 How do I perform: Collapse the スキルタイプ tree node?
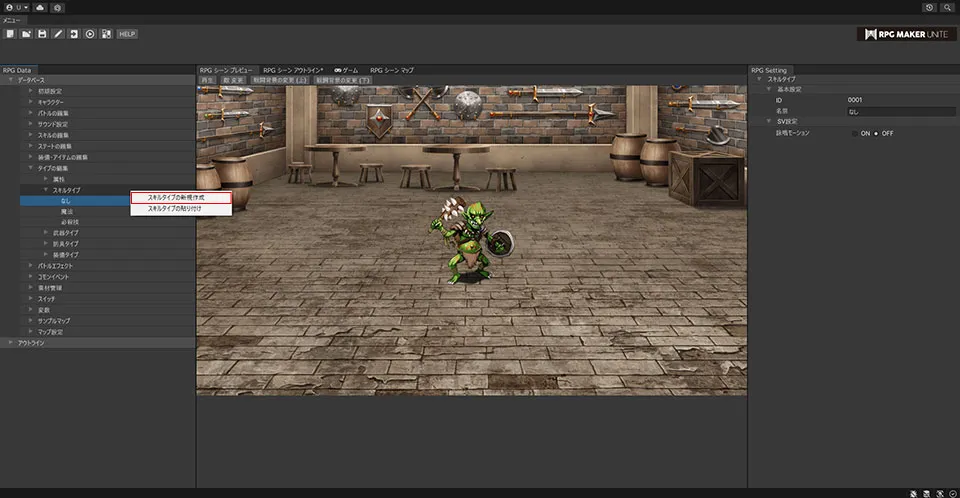pos(45,189)
